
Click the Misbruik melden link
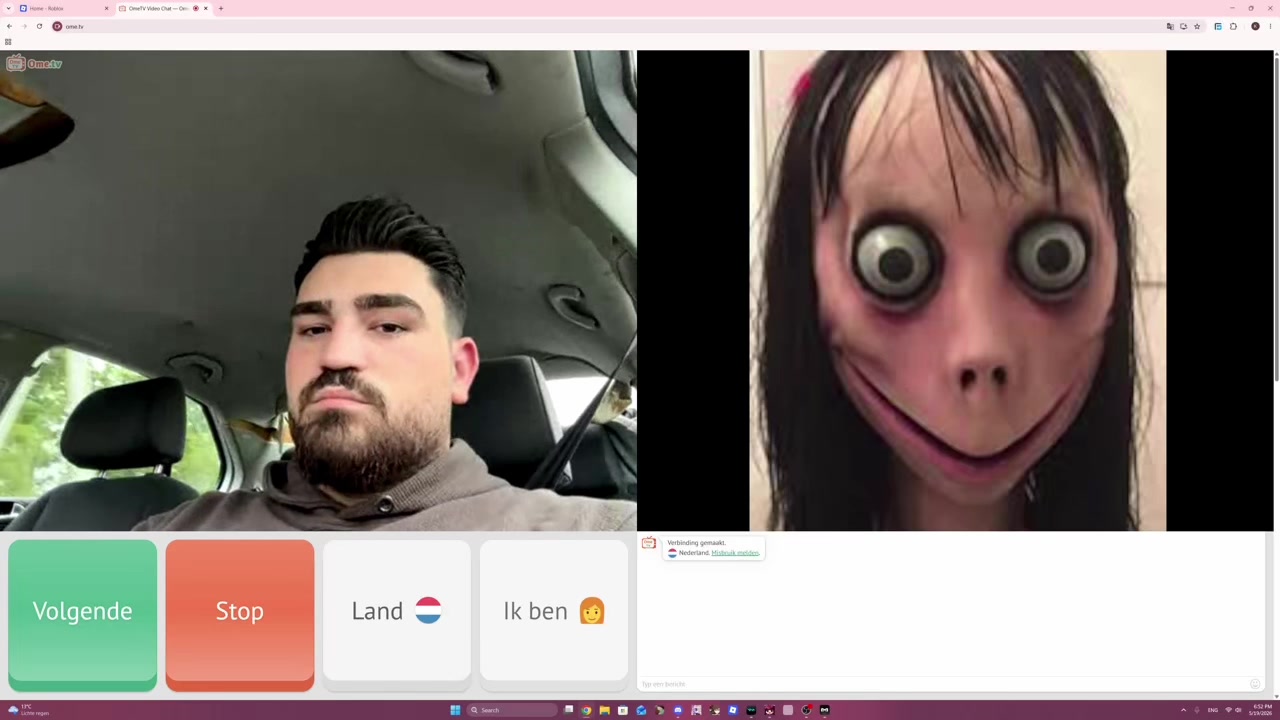(735, 553)
